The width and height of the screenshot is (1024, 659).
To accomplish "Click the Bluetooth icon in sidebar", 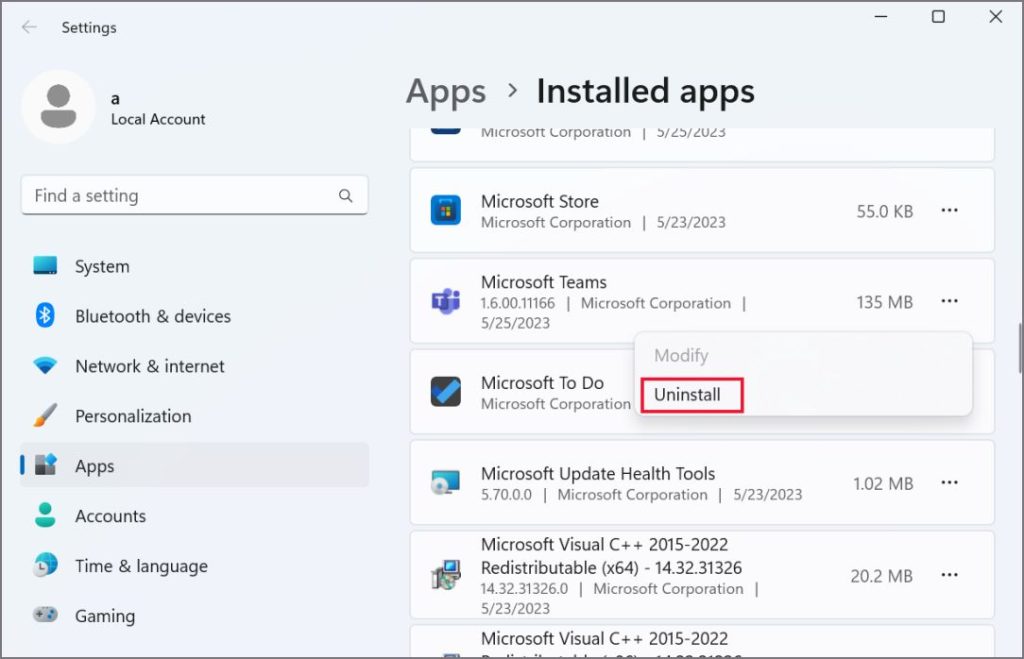I will pyautogui.click(x=45, y=315).
